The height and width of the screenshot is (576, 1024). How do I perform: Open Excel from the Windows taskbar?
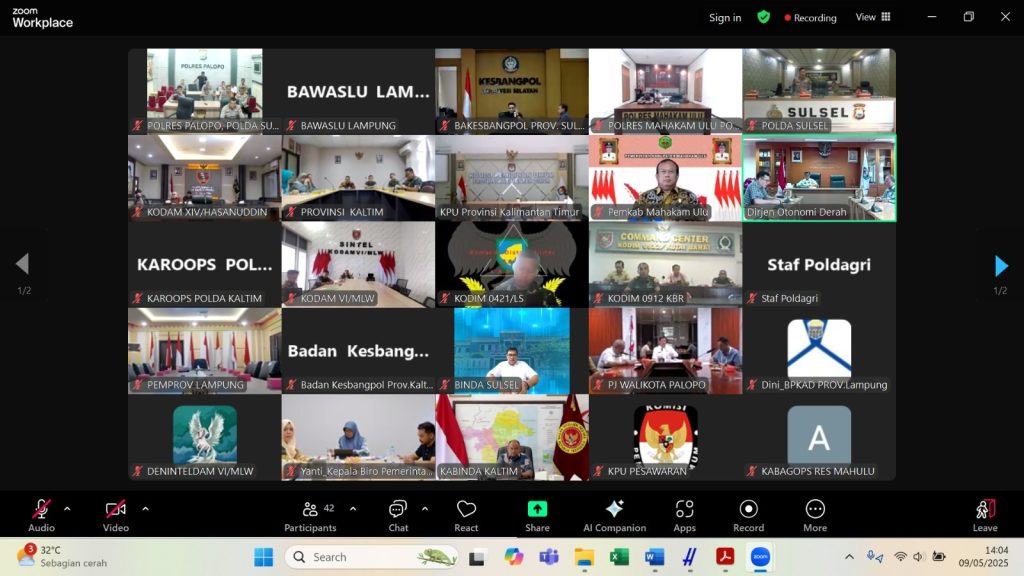click(619, 557)
